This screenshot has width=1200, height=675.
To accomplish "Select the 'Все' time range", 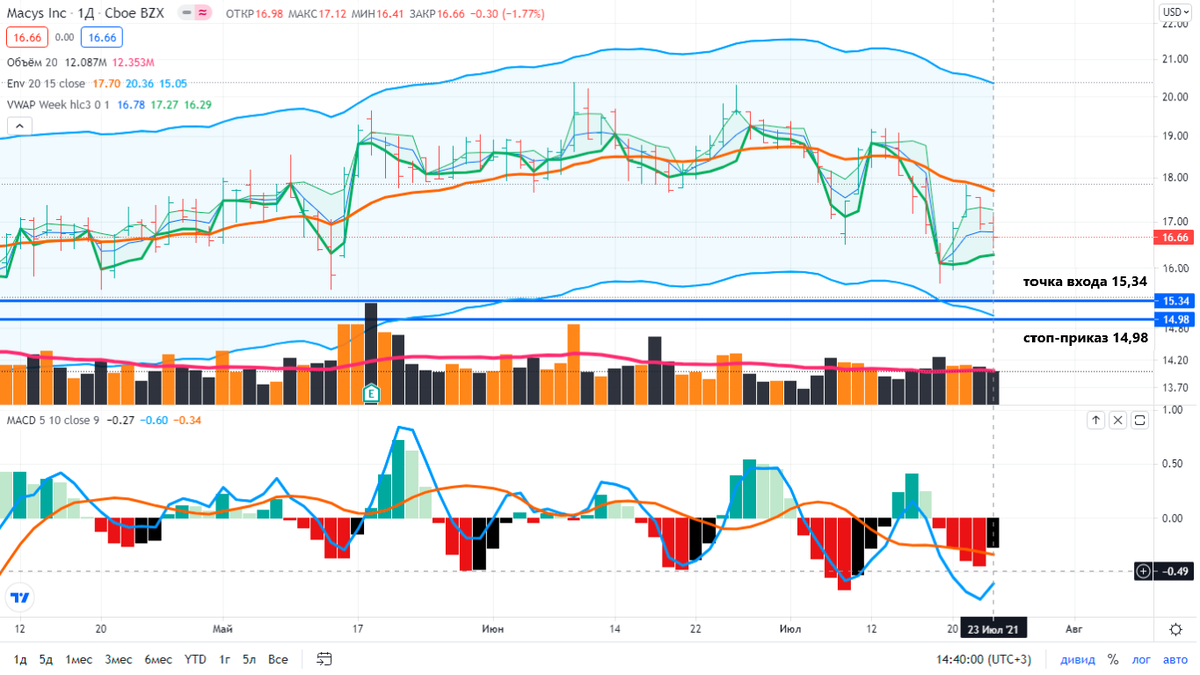I will (279, 659).
